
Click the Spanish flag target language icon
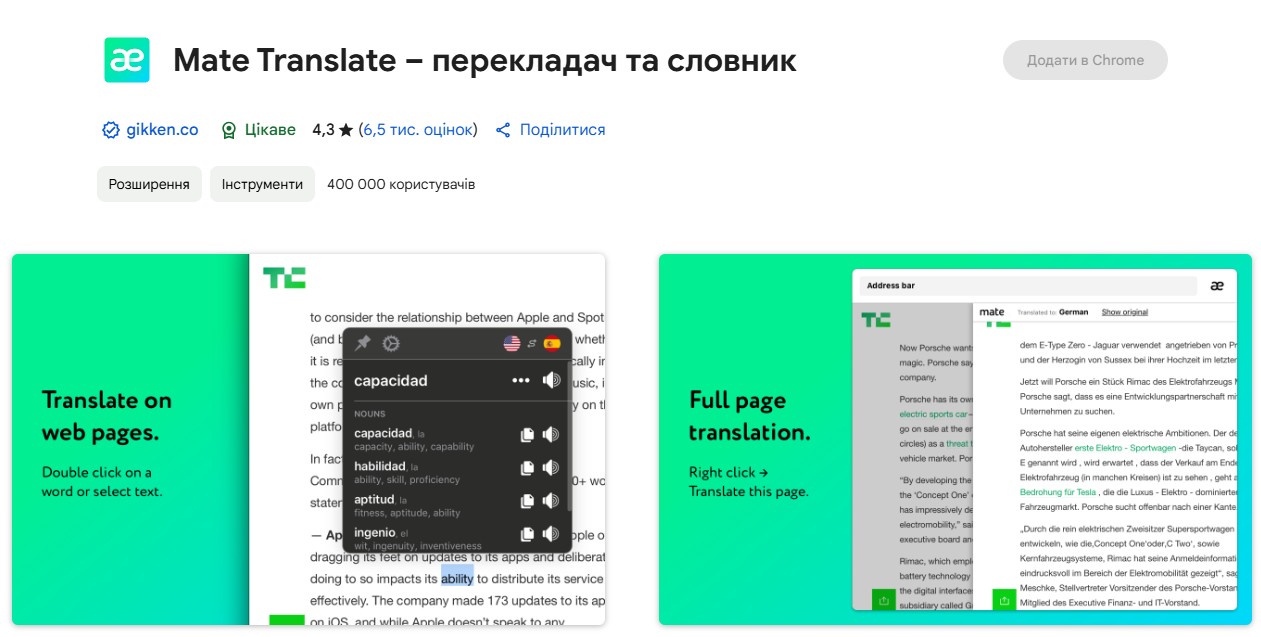551,343
